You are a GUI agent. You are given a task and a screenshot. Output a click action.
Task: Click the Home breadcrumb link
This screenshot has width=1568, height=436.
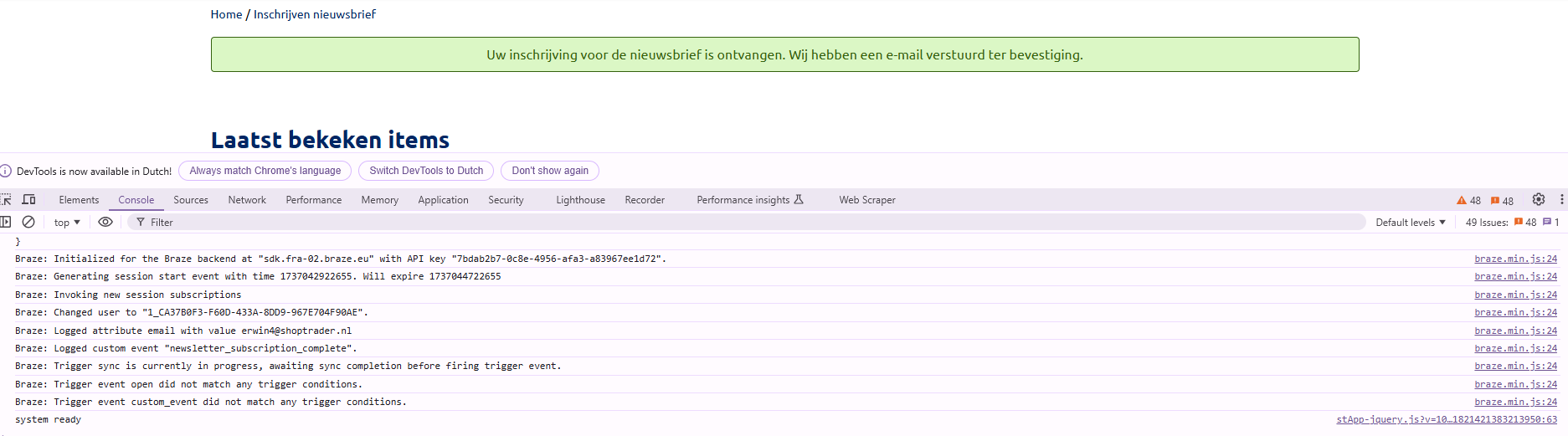click(x=226, y=14)
